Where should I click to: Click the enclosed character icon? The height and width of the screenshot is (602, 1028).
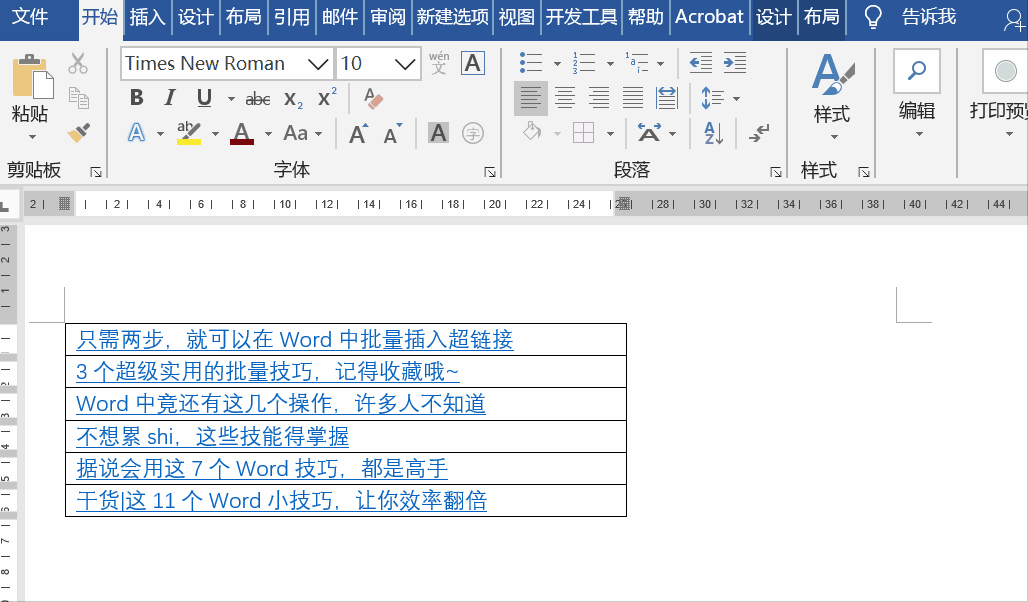point(473,133)
